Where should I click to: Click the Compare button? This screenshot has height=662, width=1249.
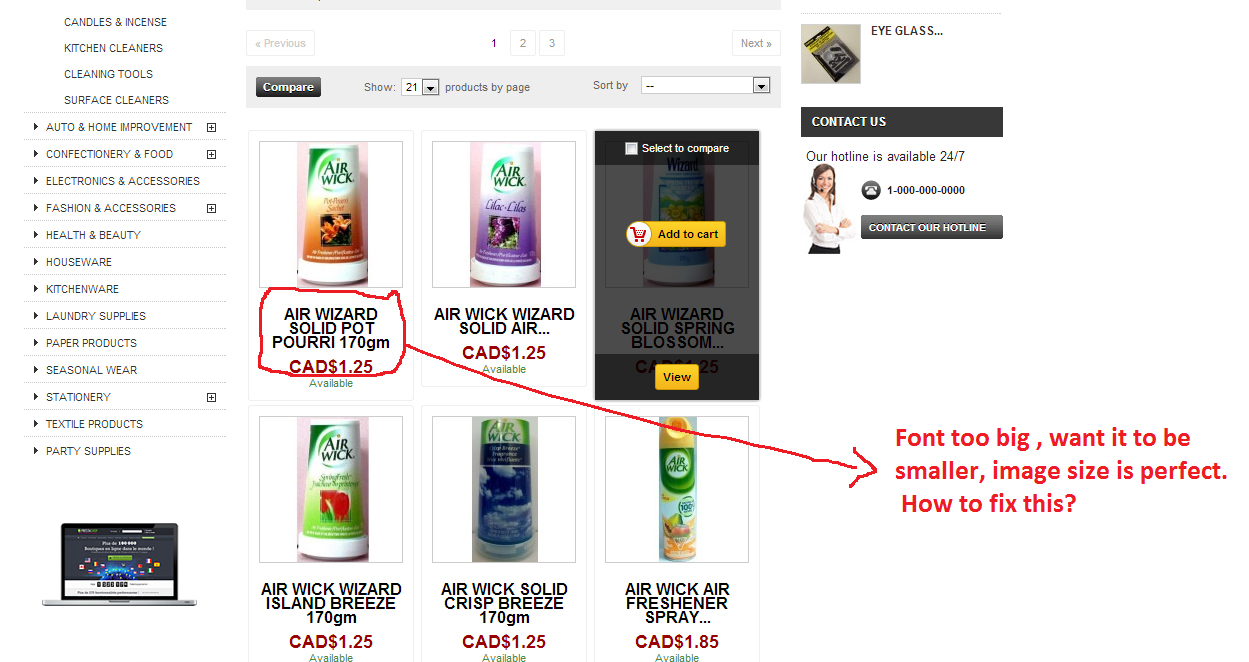(288, 87)
